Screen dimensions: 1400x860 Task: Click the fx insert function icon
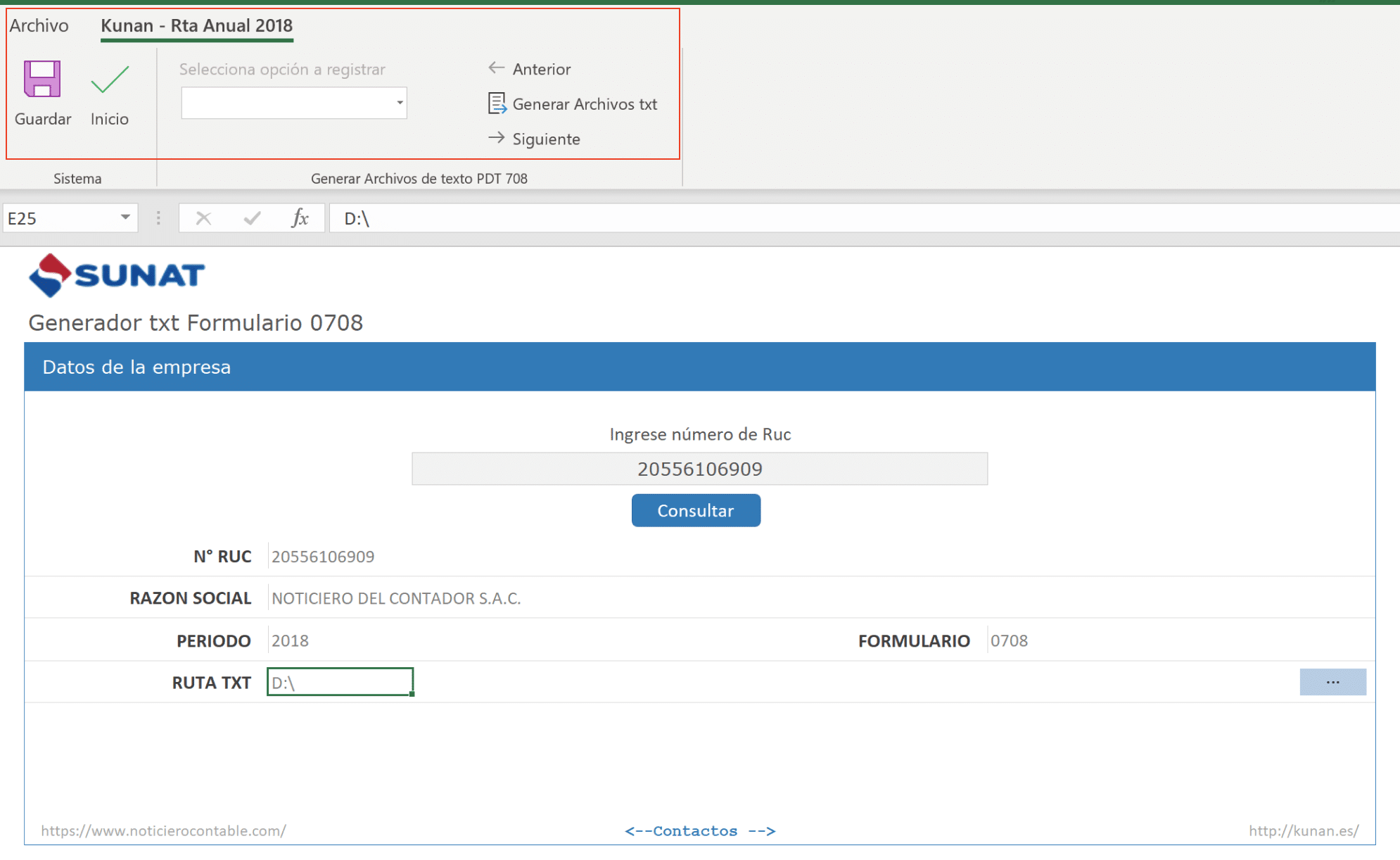tap(300, 218)
